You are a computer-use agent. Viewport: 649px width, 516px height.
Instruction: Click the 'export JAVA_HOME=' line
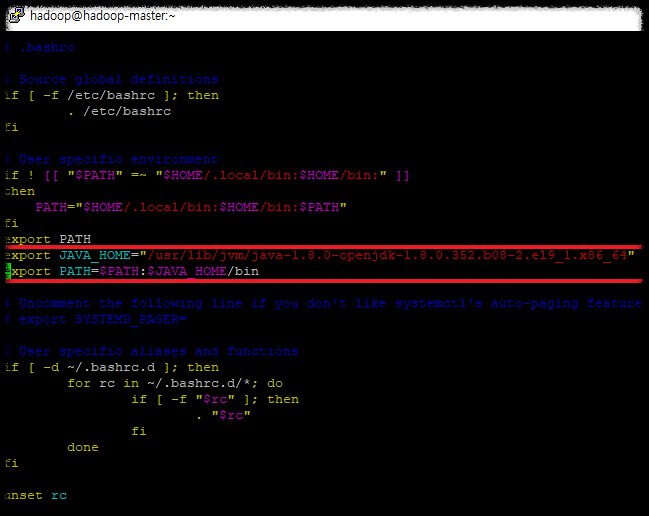pyautogui.click(x=320, y=255)
